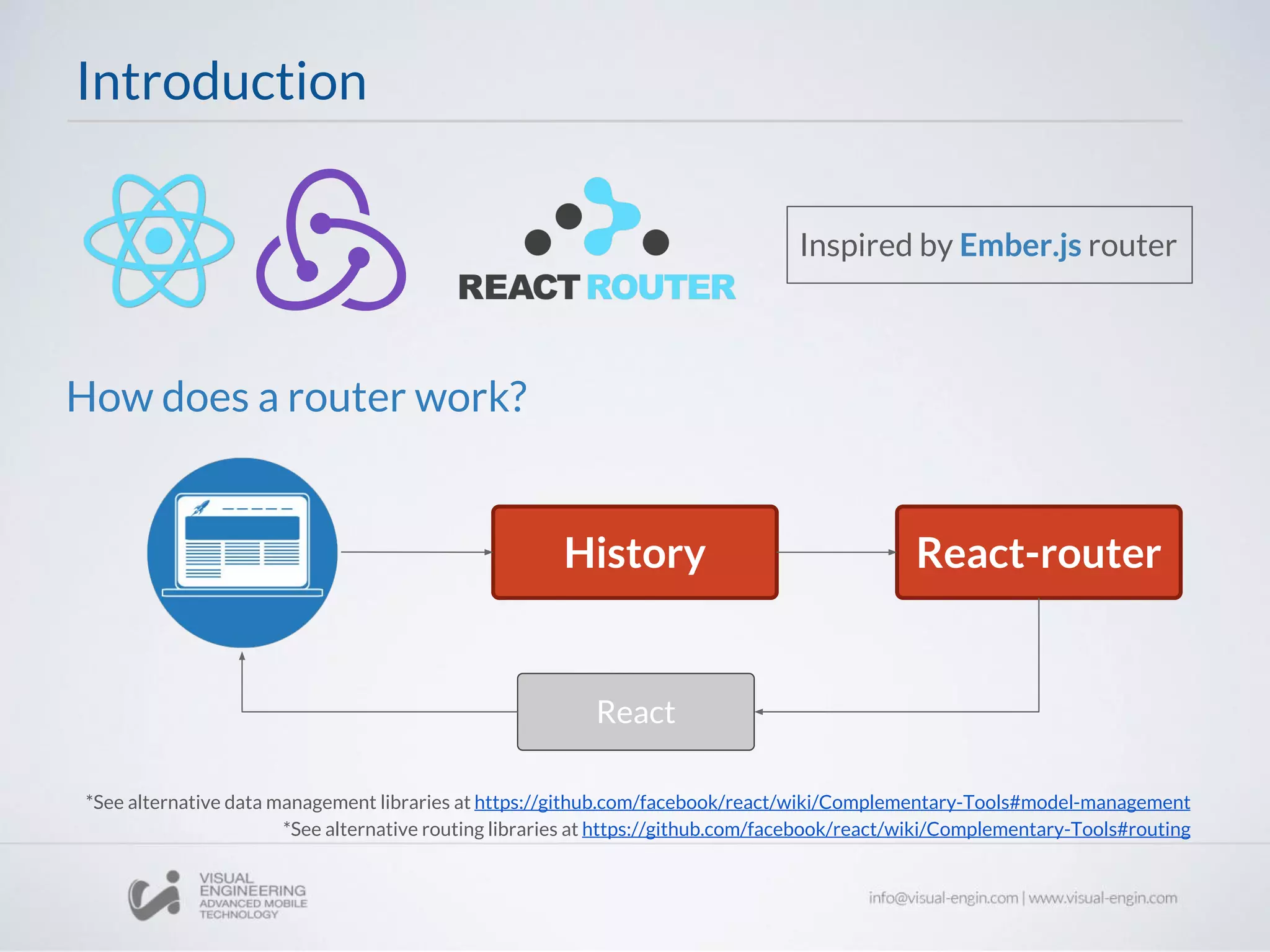Click the Introduction slide title

tap(221, 82)
